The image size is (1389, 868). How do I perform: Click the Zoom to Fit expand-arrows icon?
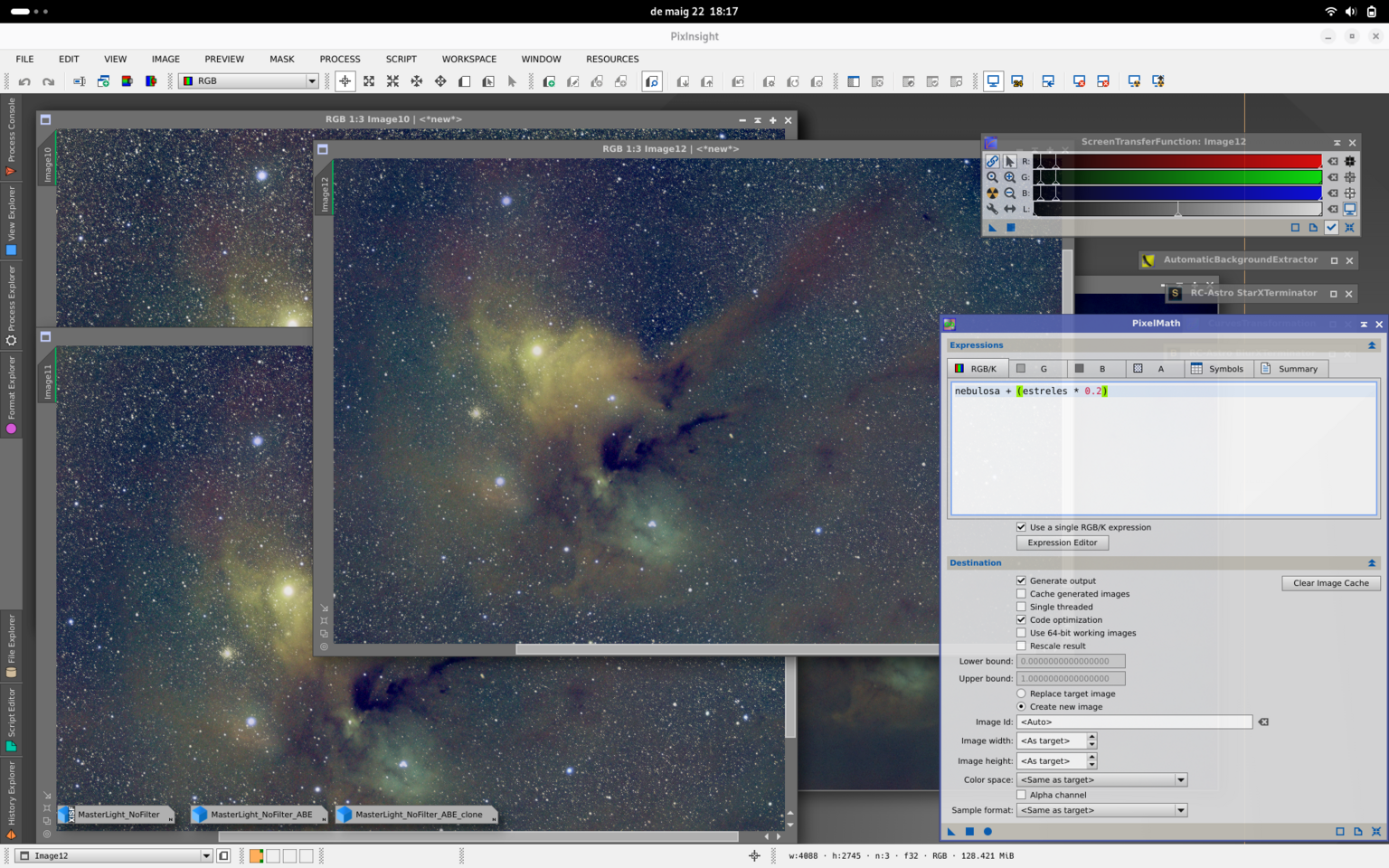369,81
